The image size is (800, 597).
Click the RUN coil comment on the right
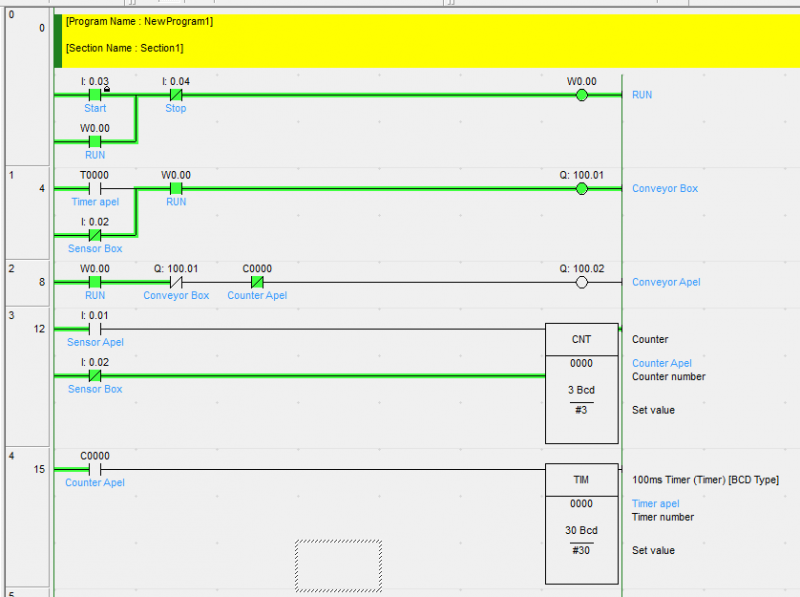[x=642, y=95]
